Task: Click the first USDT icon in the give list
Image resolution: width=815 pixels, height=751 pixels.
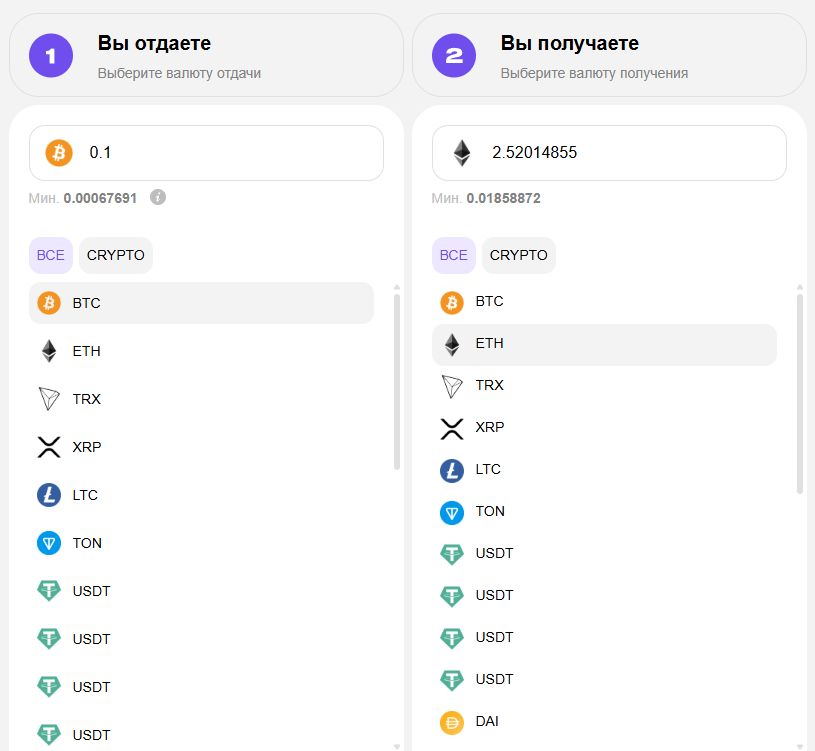Action: 49,591
